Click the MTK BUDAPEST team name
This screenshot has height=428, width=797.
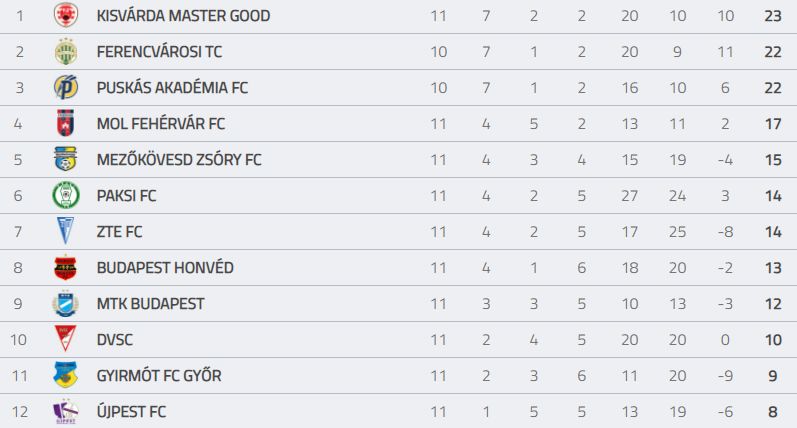150,304
